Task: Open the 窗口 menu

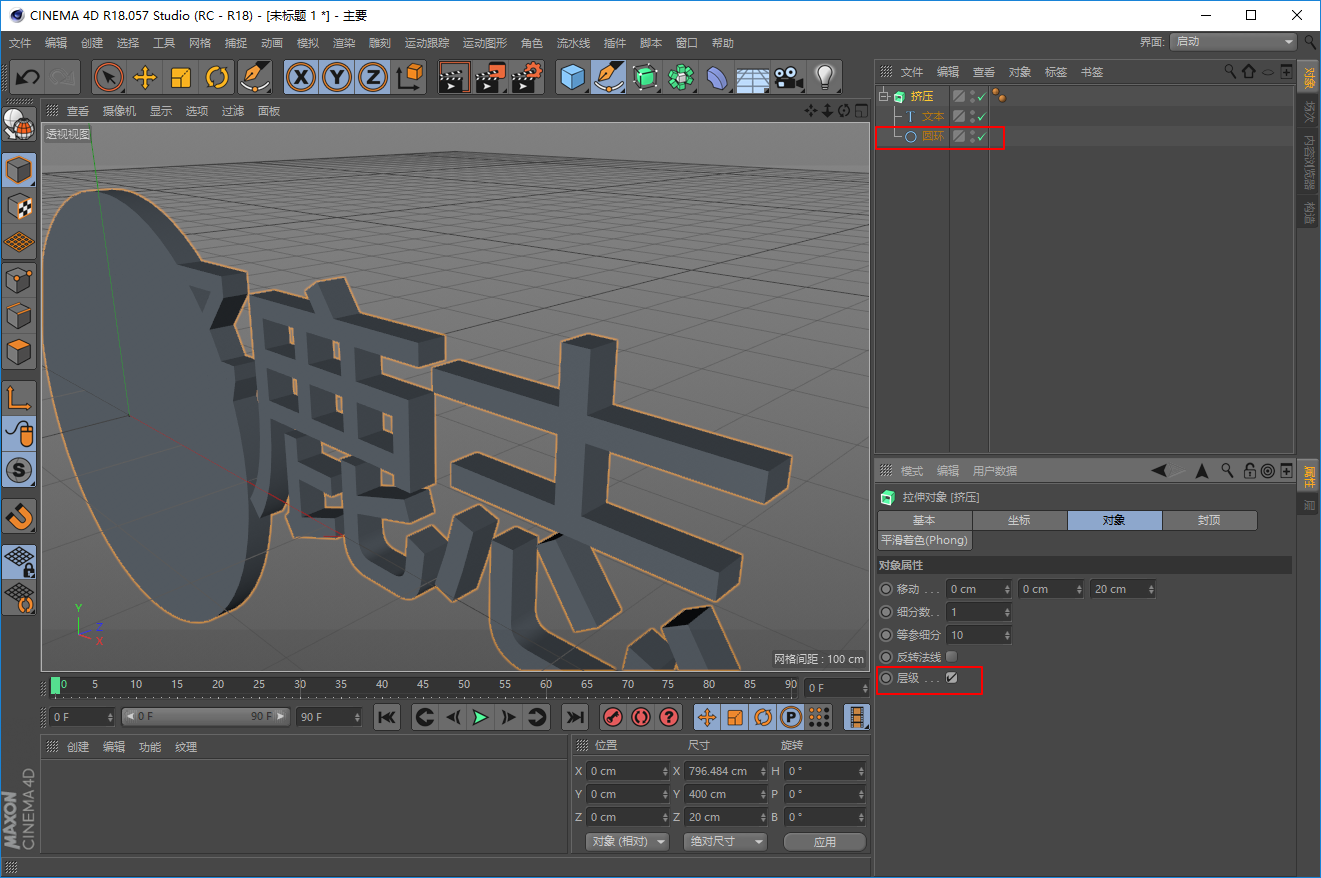Action: [x=687, y=43]
